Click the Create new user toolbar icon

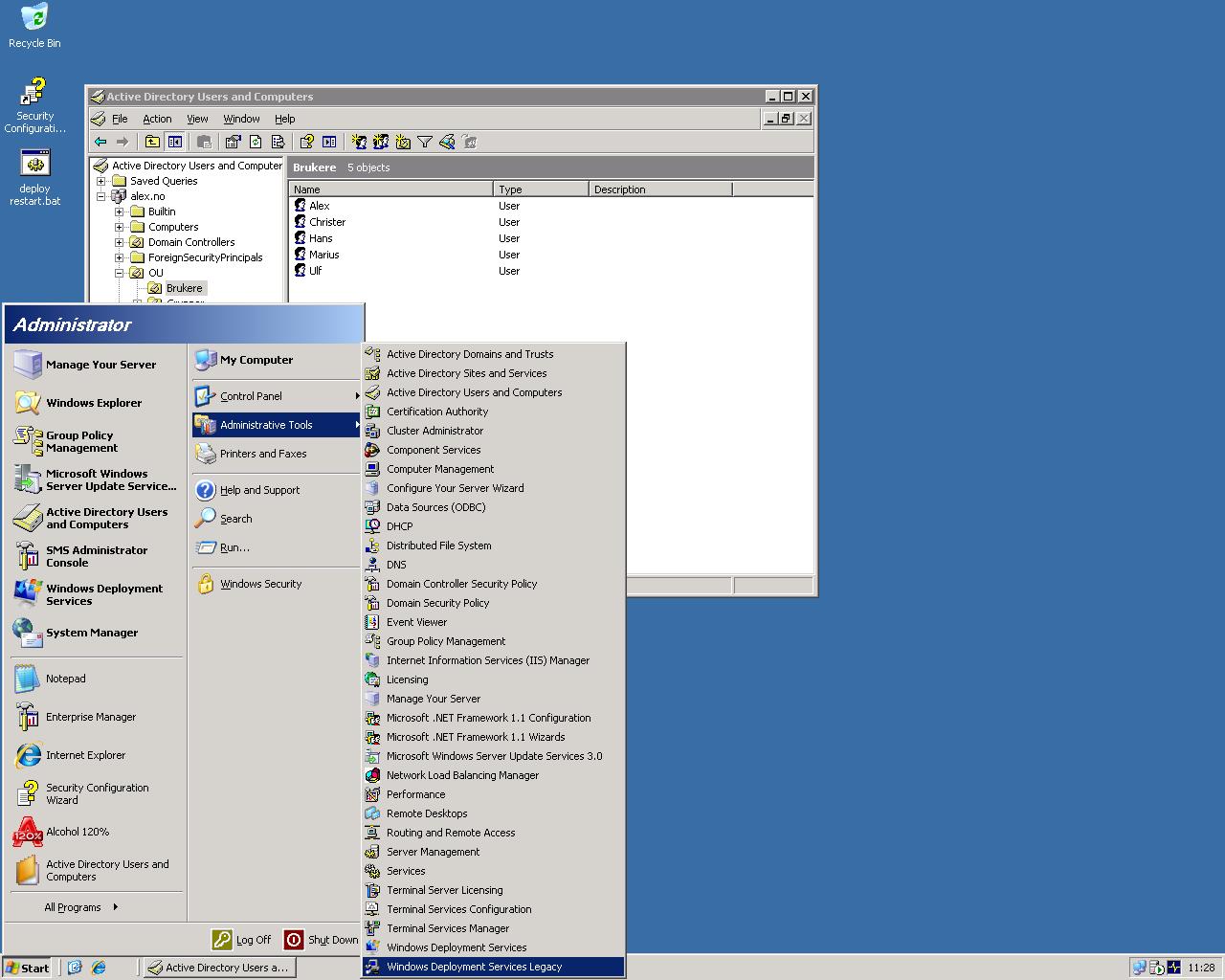coord(359,142)
